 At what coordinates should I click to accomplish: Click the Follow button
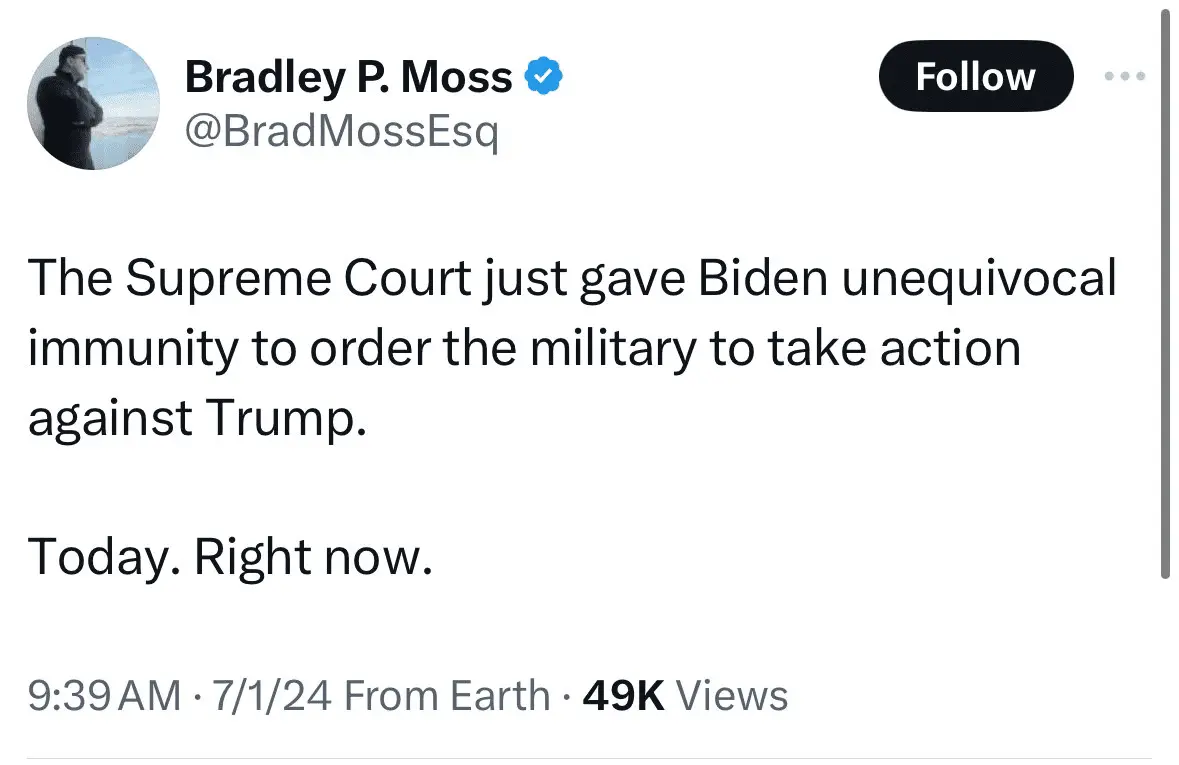[x=975, y=75]
